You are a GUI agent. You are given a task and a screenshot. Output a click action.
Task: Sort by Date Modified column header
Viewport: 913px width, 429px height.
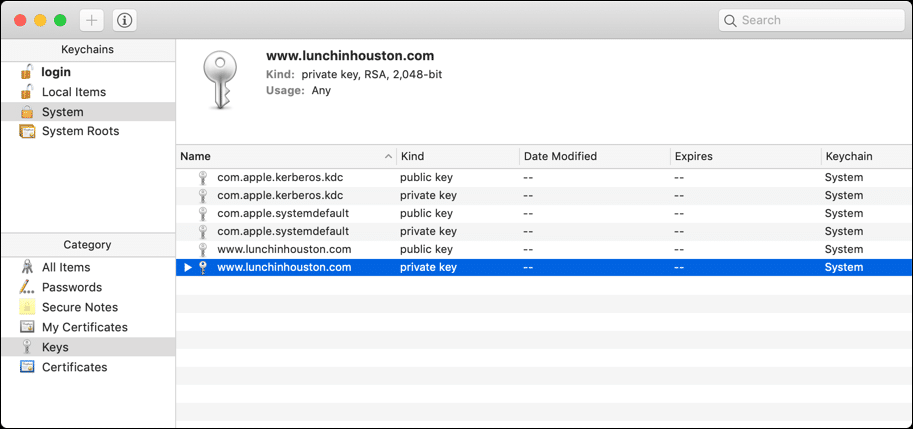point(594,156)
